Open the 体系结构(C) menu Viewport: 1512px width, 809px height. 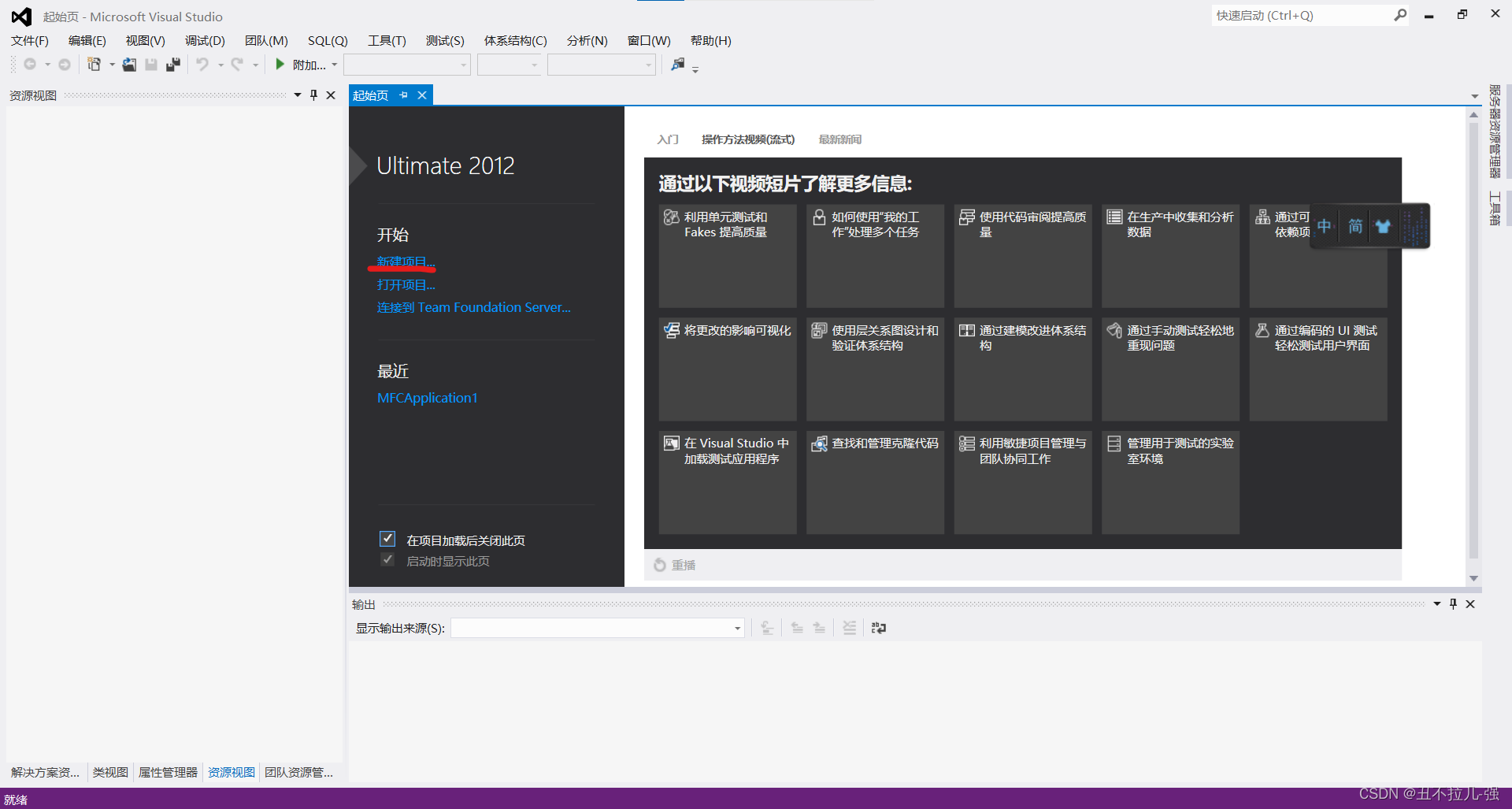[x=515, y=41]
